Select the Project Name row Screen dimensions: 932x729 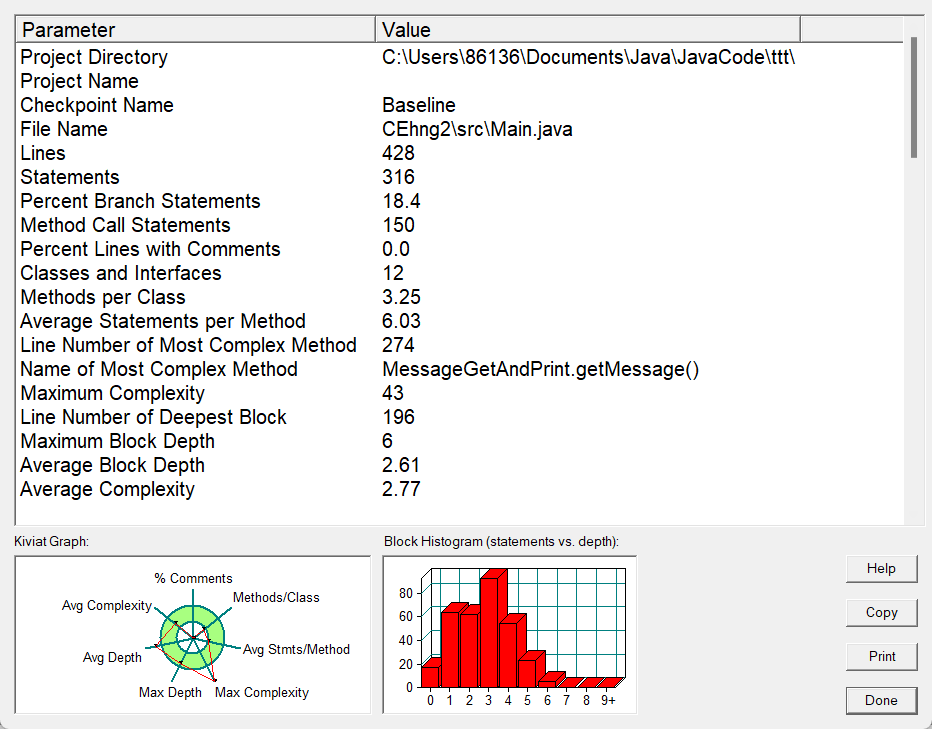[80, 81]
